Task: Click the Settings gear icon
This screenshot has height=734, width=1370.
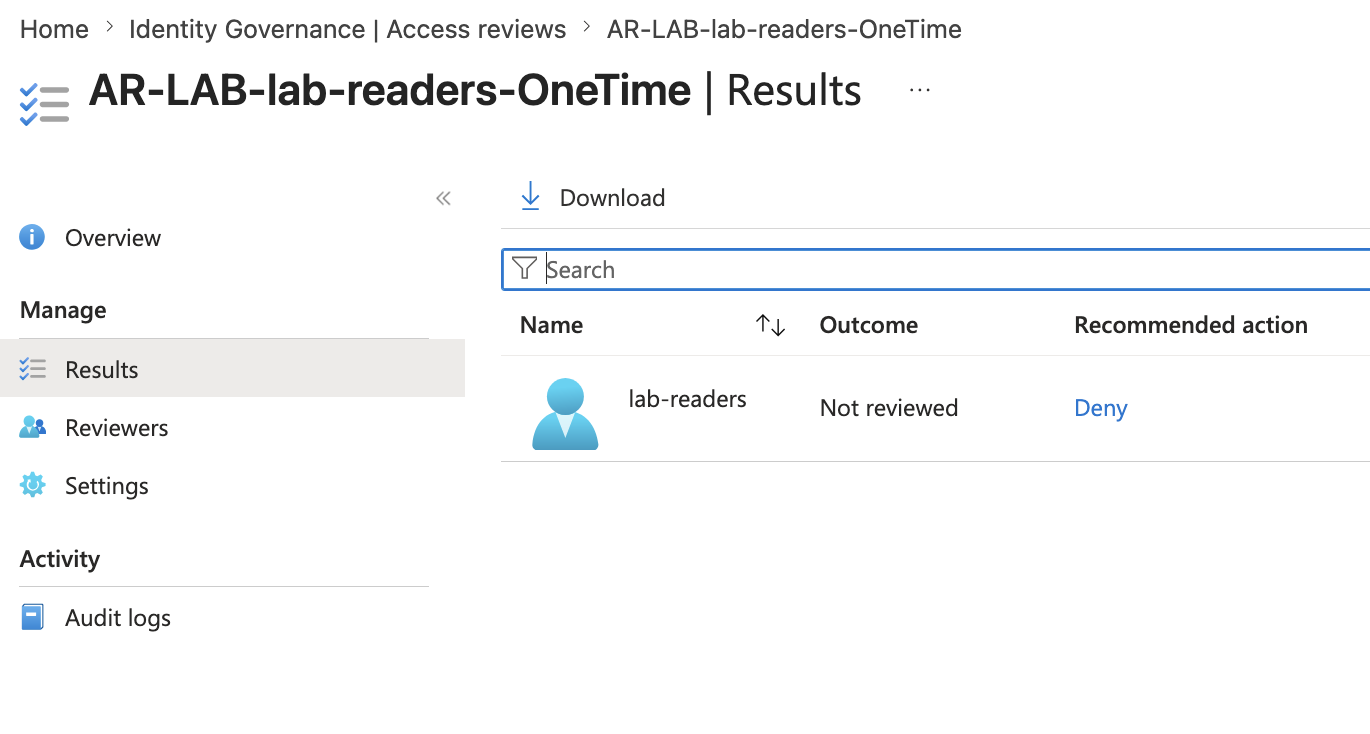Action: pyautogui.click(x=32, y=485)
